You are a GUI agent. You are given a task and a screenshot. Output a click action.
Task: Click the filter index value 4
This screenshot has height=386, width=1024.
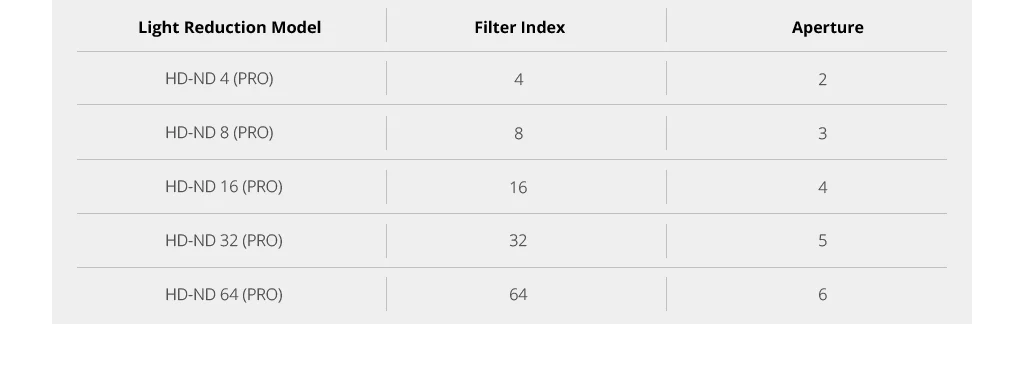(519, 79)
